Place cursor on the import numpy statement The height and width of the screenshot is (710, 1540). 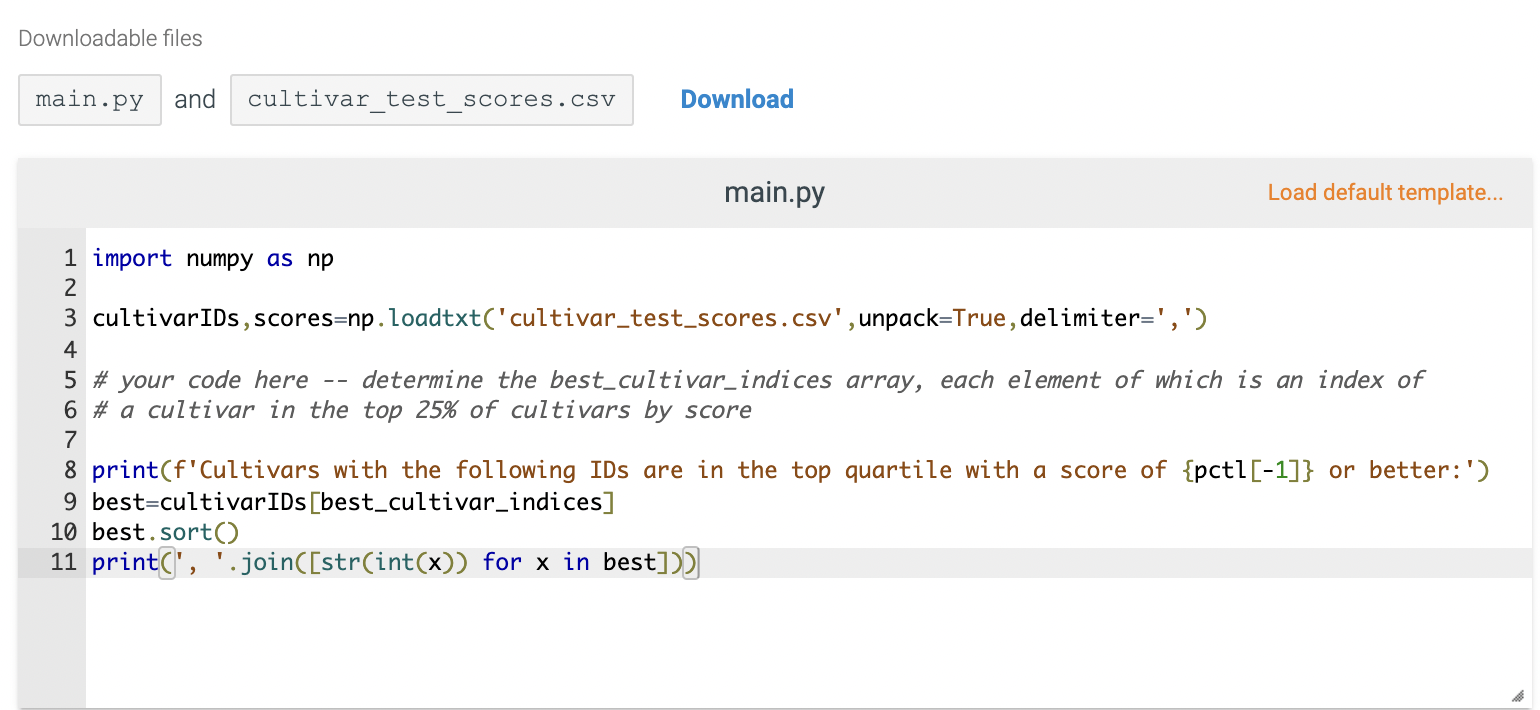pyautogui.click(x=212, y=258)
